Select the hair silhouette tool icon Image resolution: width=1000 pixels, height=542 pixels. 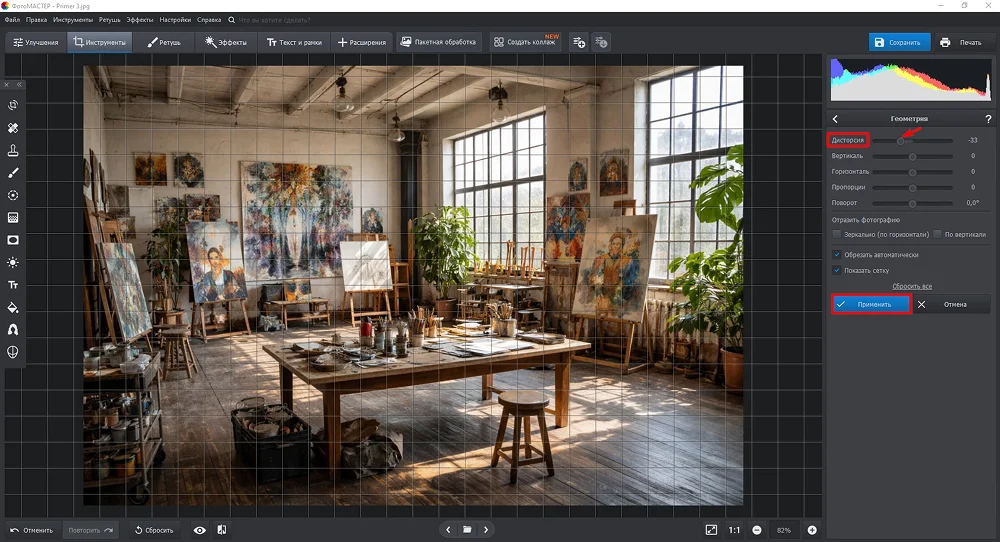13,330
